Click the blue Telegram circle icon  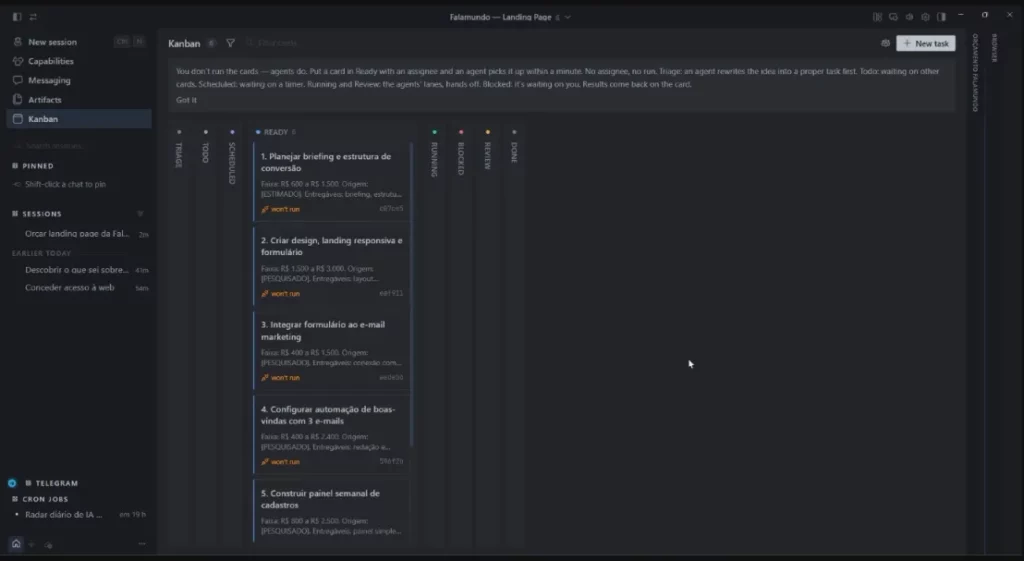pos(12,483)
